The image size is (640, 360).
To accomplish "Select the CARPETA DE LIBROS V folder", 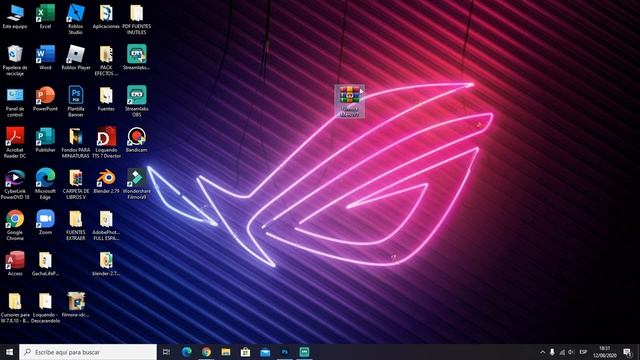I will [76, 184].
